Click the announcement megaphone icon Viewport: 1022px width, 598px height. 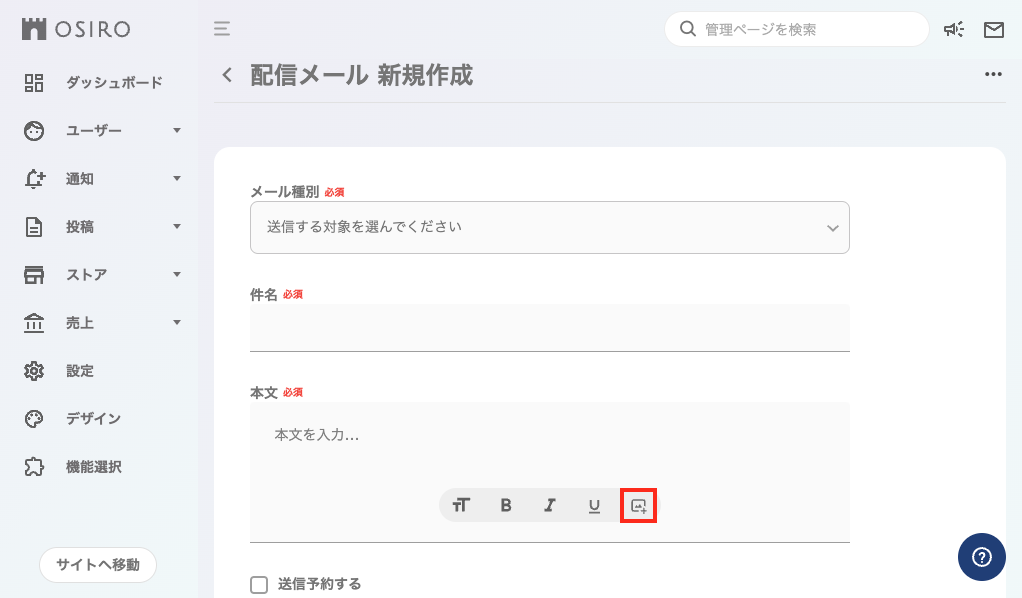click(953, 30)
